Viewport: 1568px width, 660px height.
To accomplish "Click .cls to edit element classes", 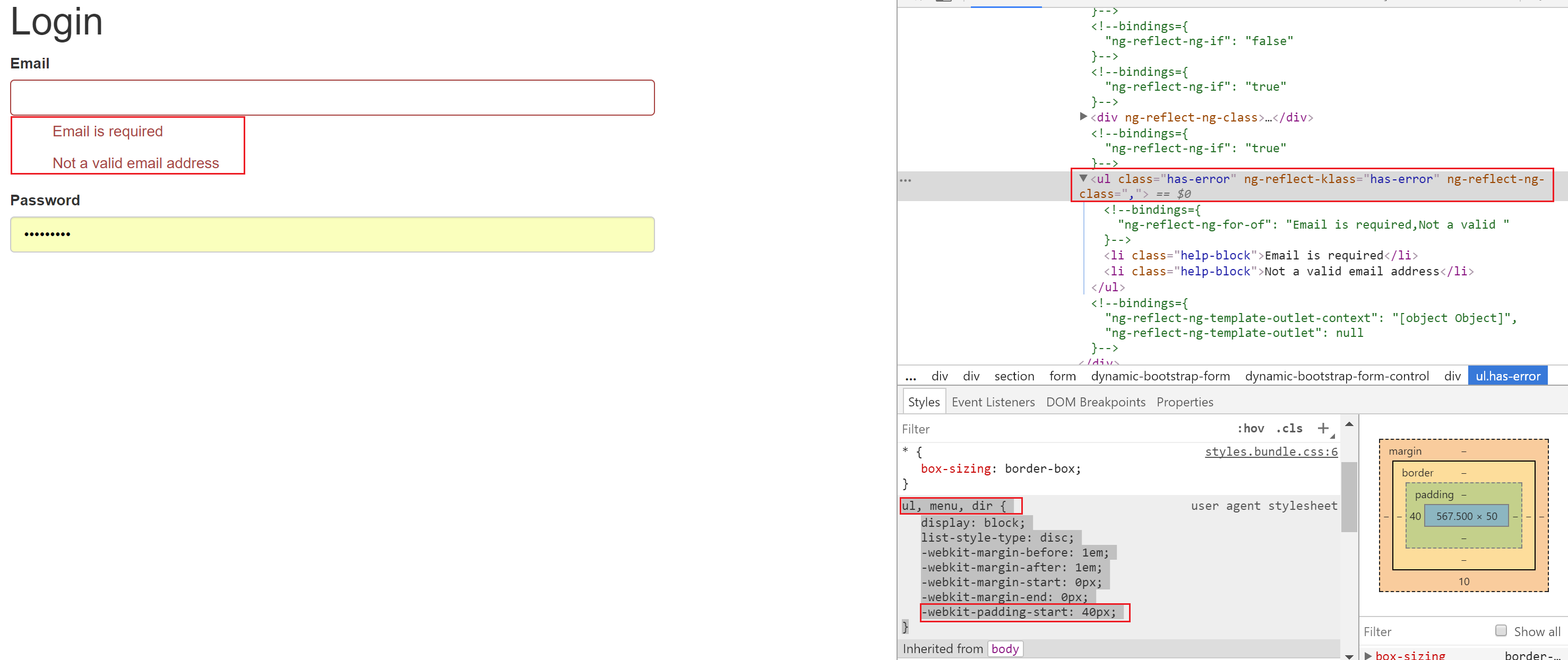I will [x=1289, y=428].
